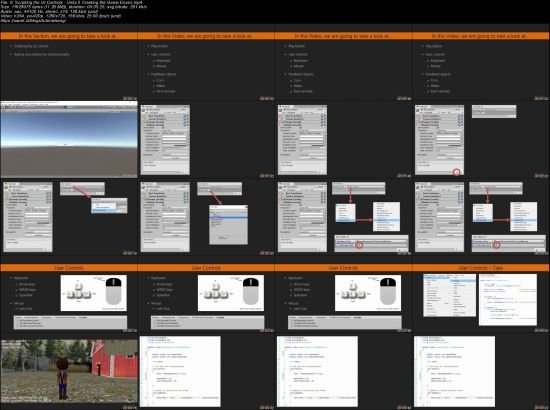Viewport: 550px width, 410px height.
Task: Open the inspector thumbnail with arrow to large popup list
Action: [x=206, y=217]
